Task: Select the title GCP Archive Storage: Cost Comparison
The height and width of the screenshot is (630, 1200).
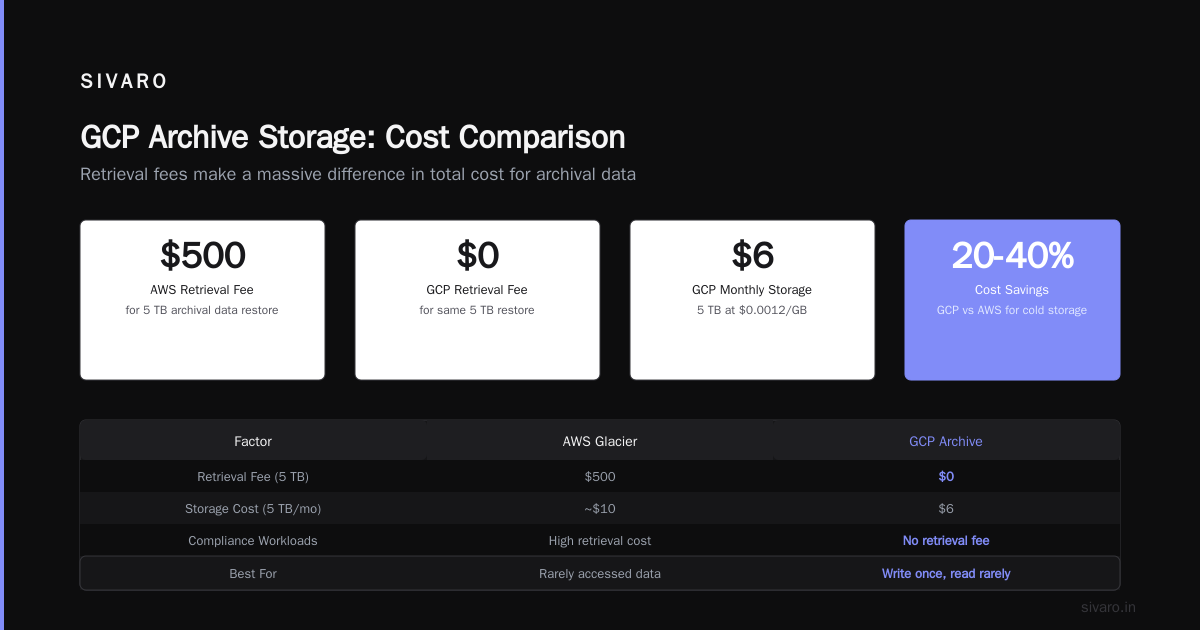Action: [x=353, y=138]
